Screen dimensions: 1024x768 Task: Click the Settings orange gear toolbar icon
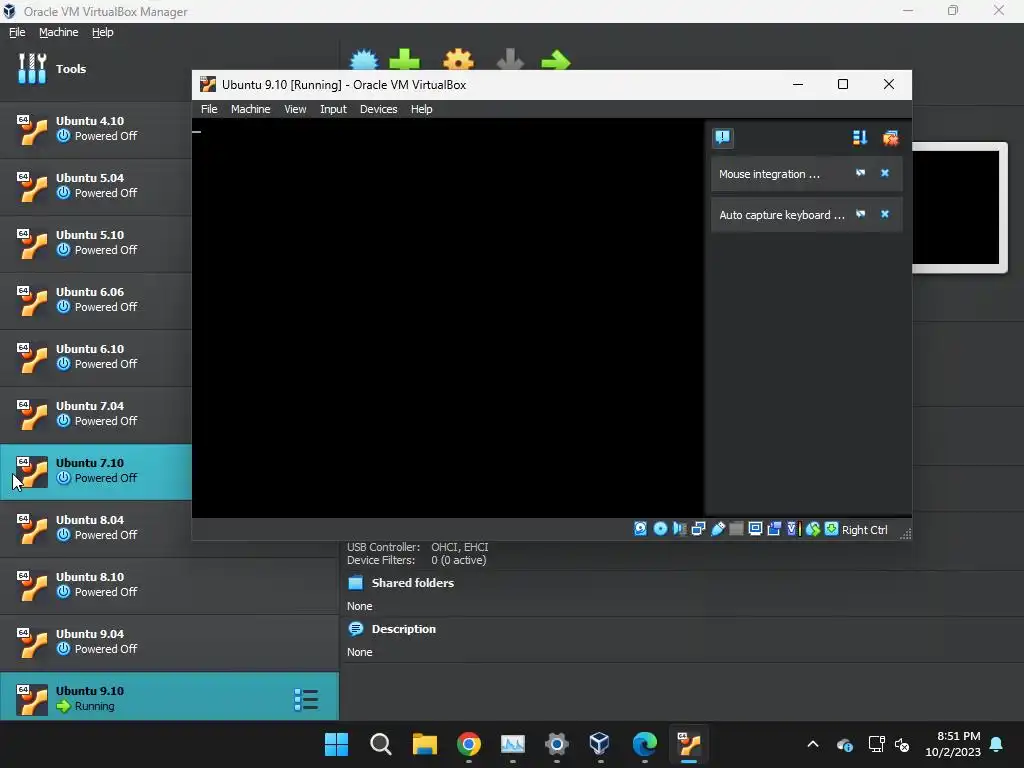pos(458,59)
